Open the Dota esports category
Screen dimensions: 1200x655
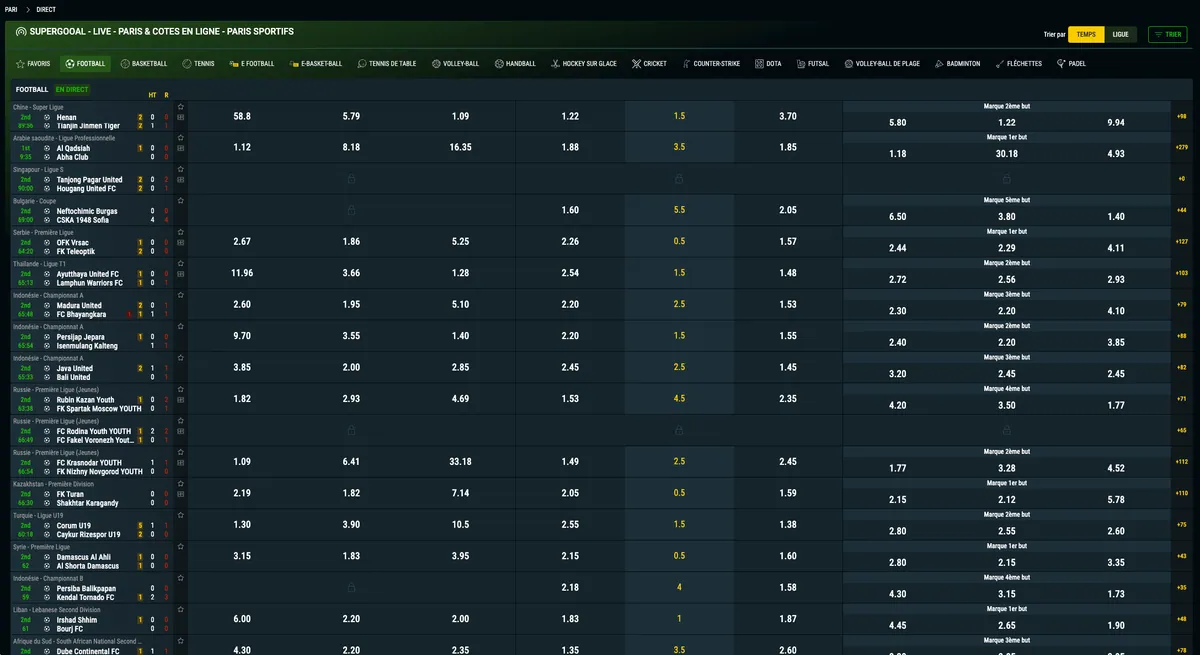(767, 64)
